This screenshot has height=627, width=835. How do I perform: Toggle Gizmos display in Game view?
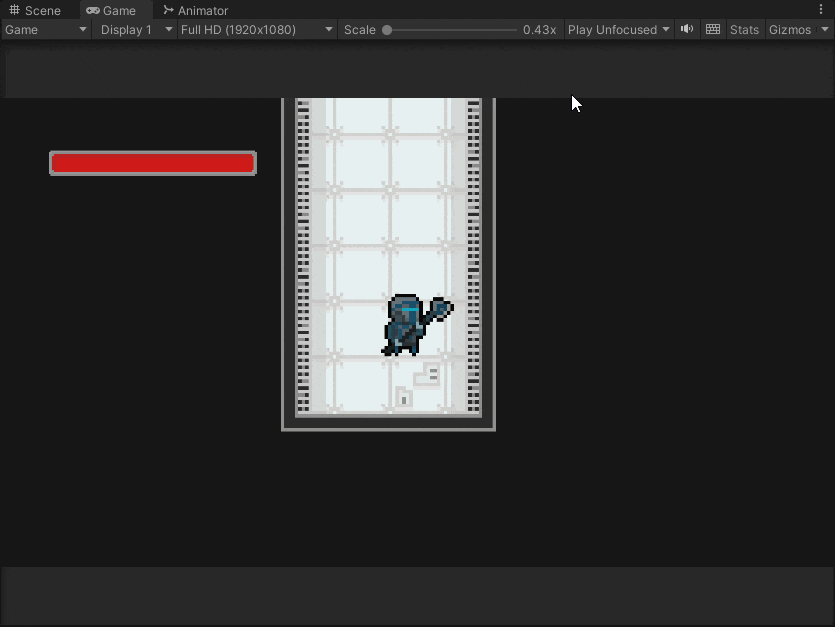coord(790,30)
